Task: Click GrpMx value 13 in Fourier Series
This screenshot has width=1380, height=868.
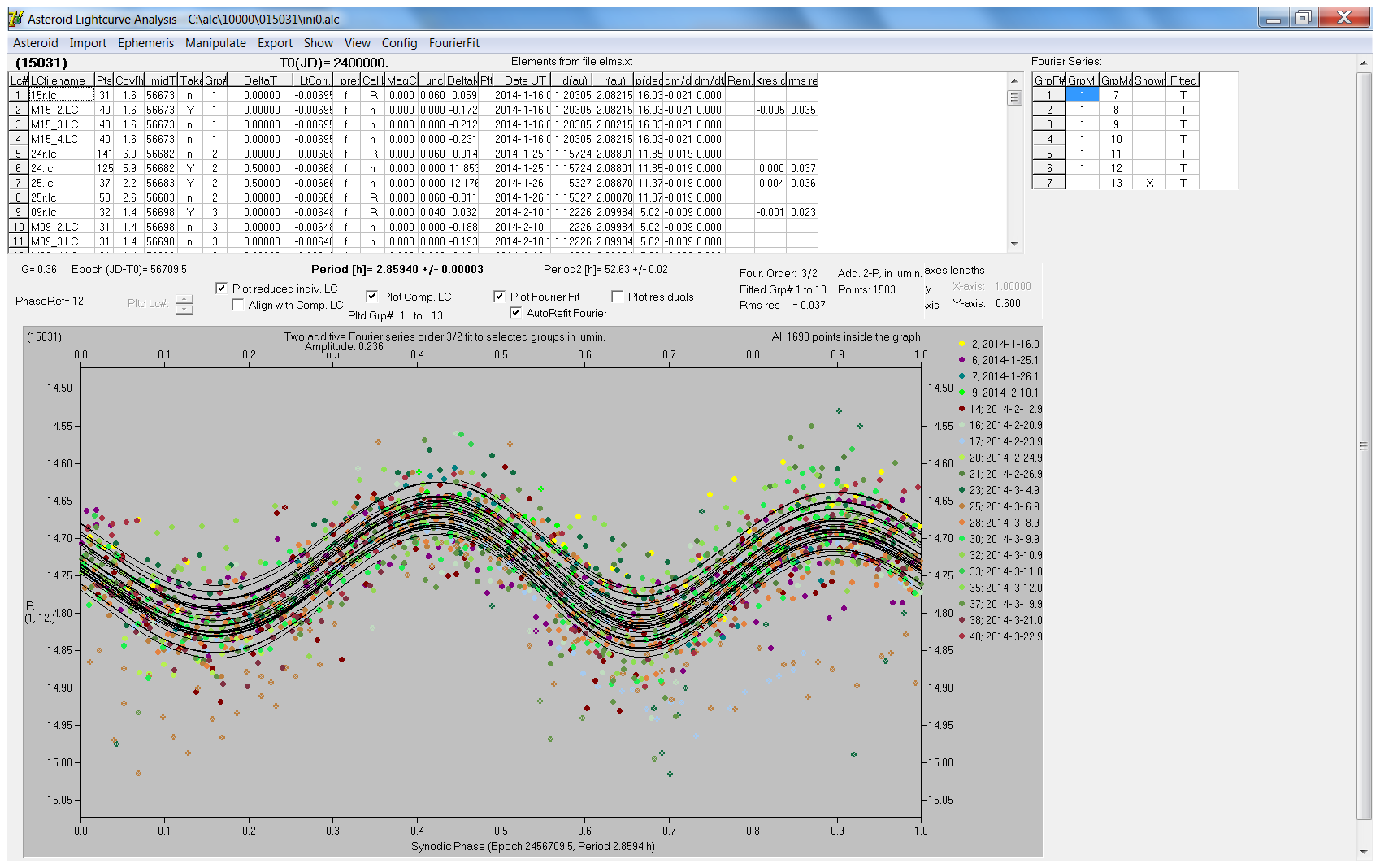Action: [1116, 183]
